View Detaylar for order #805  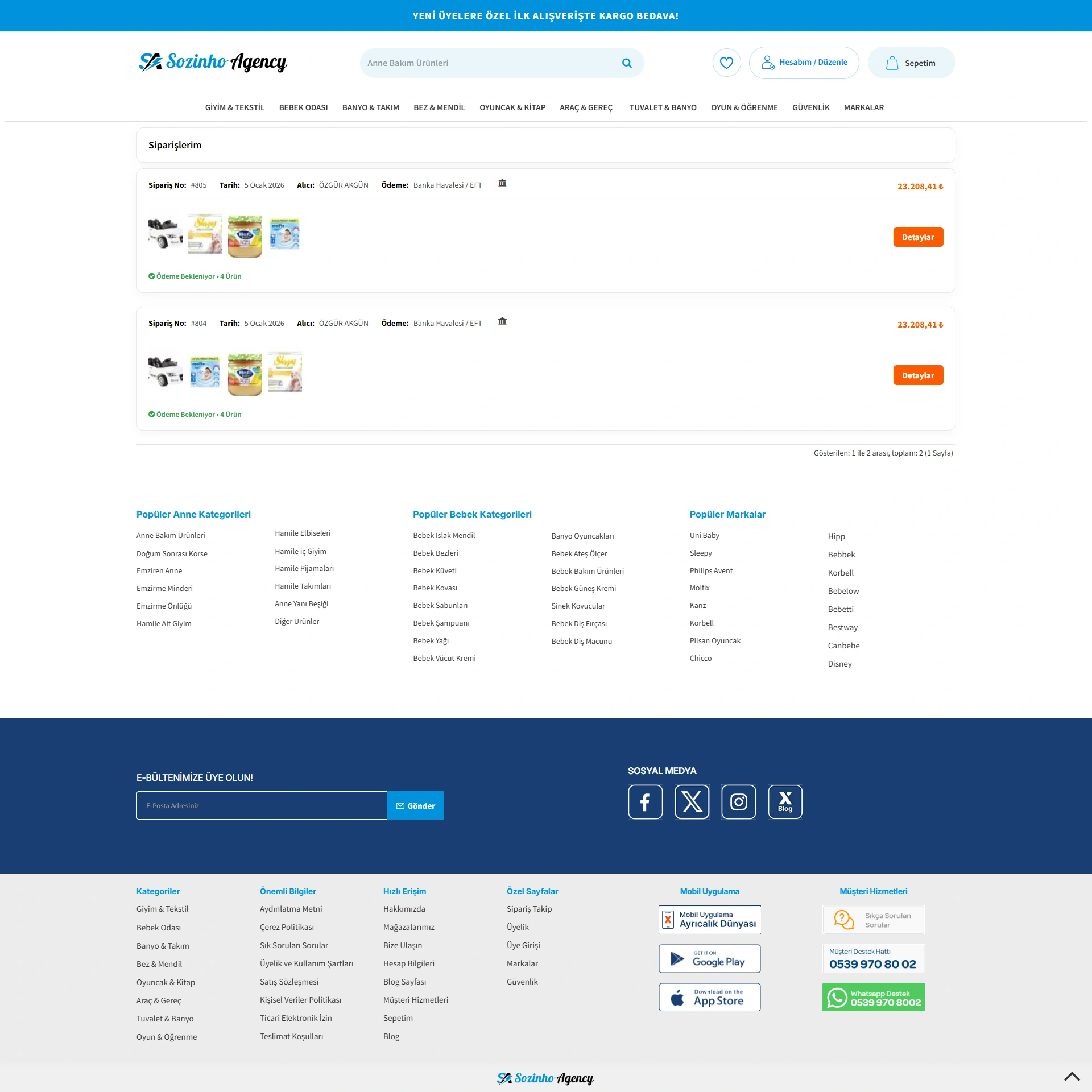[918, 237]
